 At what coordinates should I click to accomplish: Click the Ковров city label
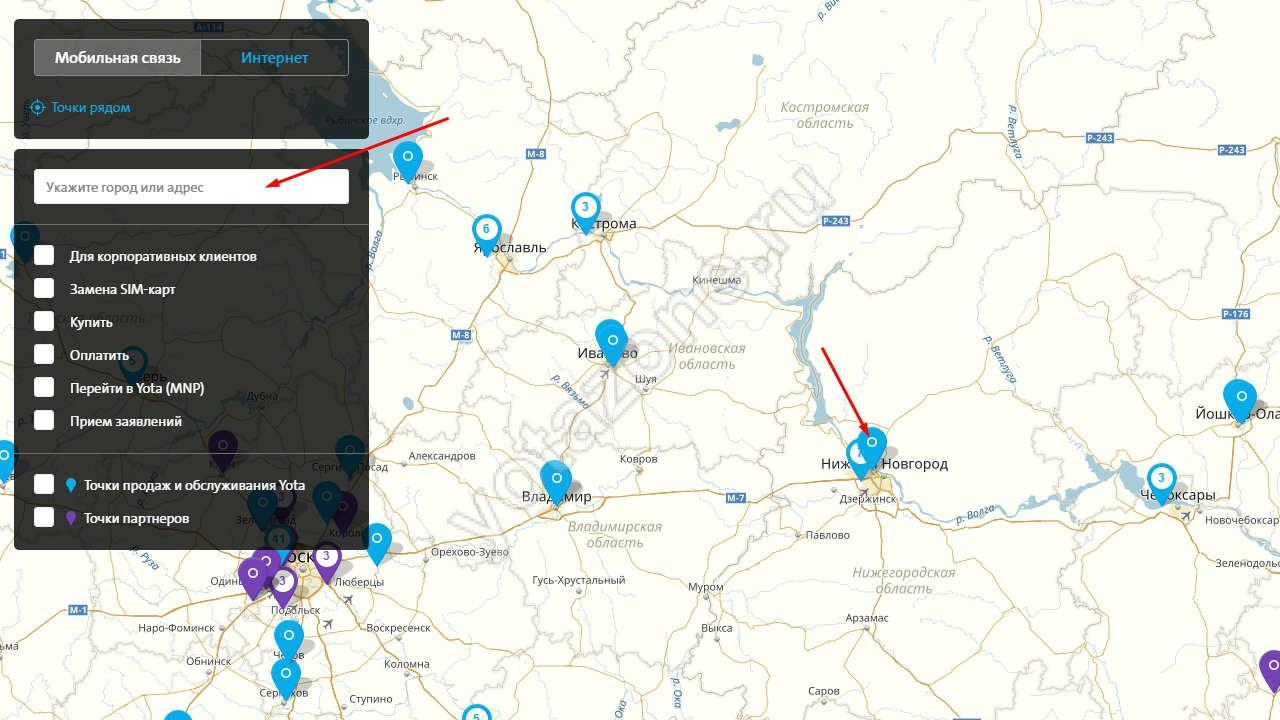639,459
